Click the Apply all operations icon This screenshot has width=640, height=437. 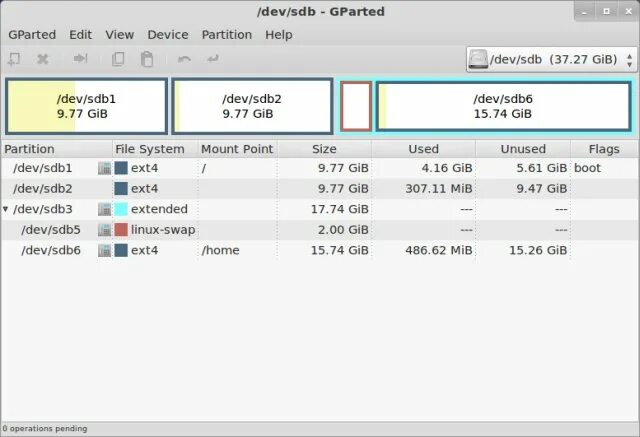point(213,59)
